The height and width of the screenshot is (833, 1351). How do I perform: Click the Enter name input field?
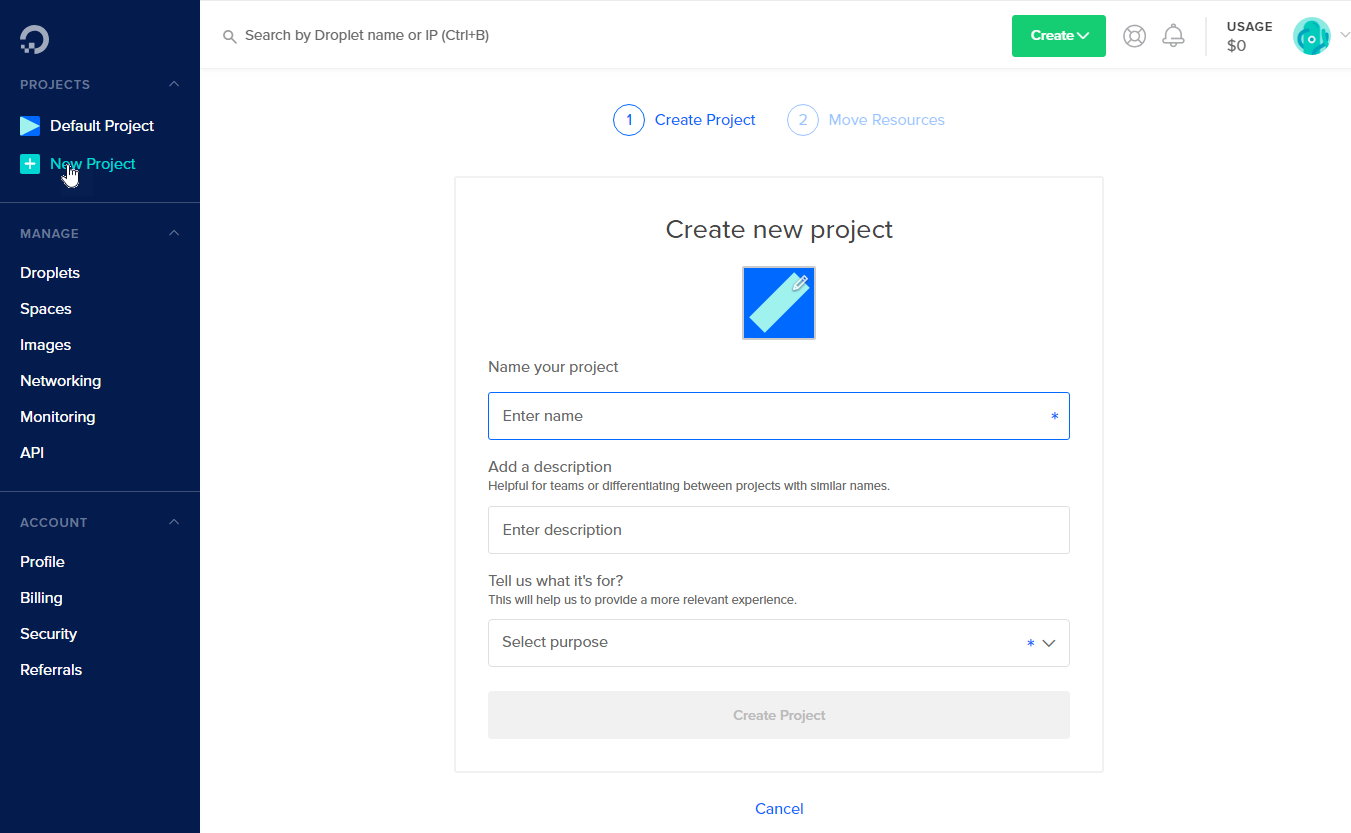(779, 415)
